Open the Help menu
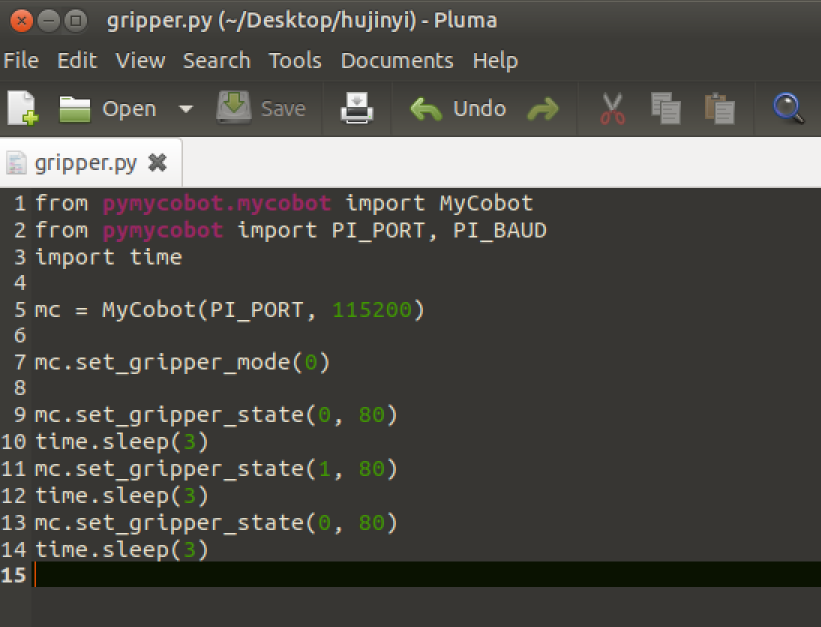Screen dimensions: 821x627 click(x=495, y=60)
